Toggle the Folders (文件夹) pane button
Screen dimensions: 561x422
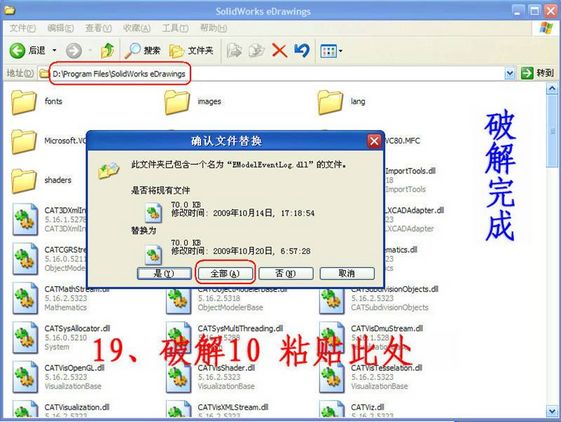[x=191, y=51]
